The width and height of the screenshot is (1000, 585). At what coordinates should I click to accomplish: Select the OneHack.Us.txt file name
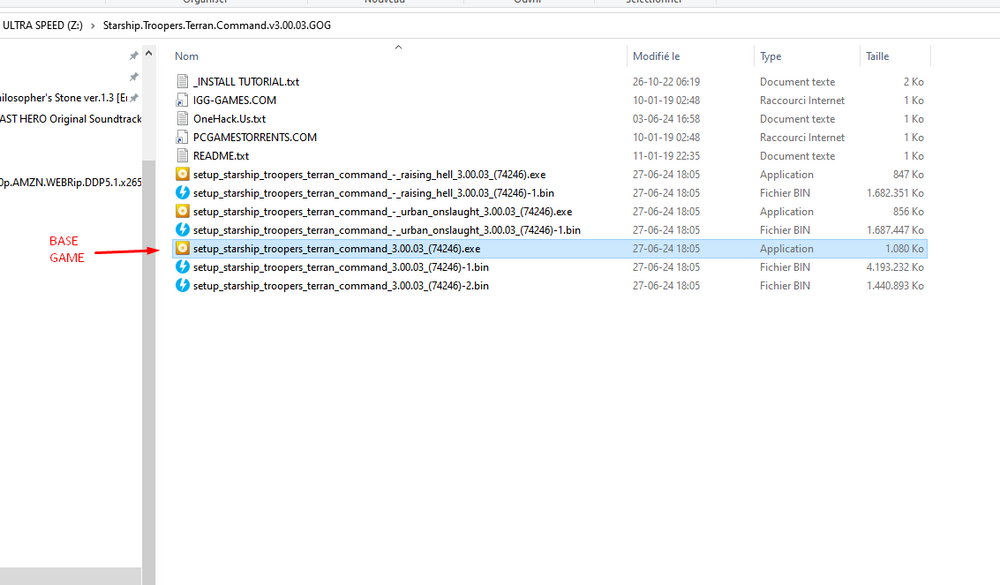pyautogui.click(x=230, y=119)
